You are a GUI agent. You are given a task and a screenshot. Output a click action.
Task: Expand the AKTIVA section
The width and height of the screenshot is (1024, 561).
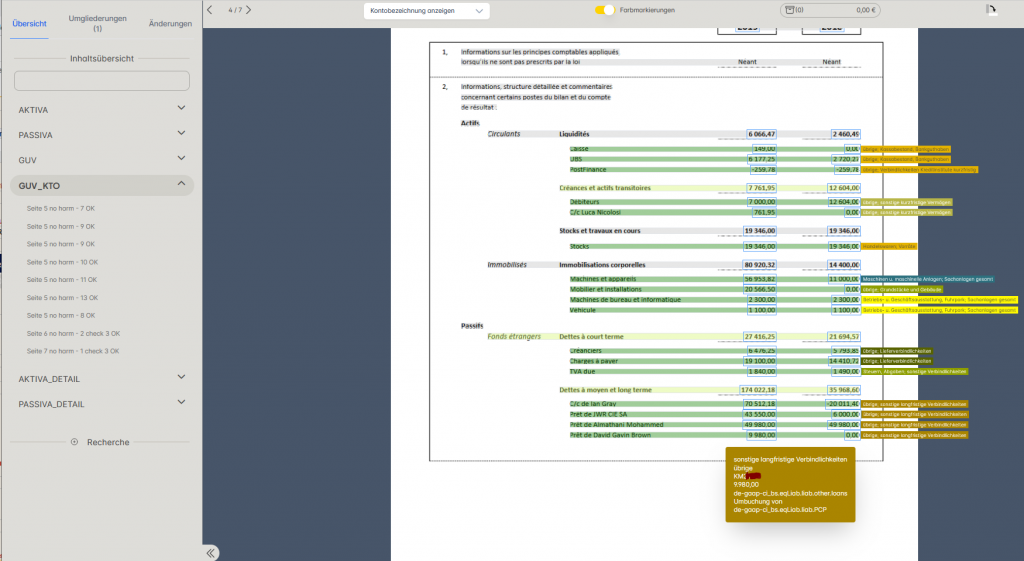pyautogui.click(x=181, y=109)
